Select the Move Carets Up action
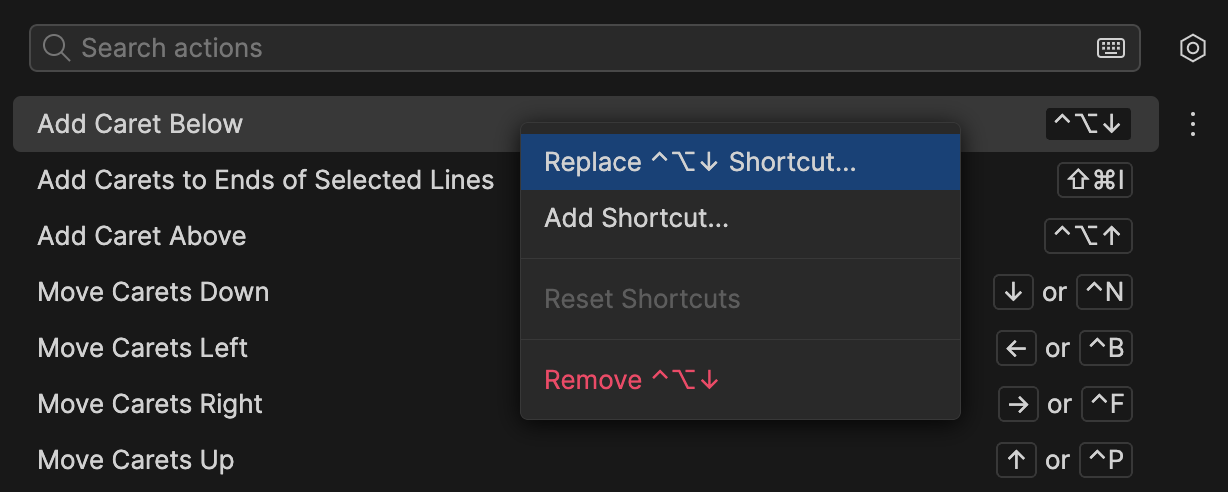The height and width of the screenshot is (492, 1228). click(135, 460)
